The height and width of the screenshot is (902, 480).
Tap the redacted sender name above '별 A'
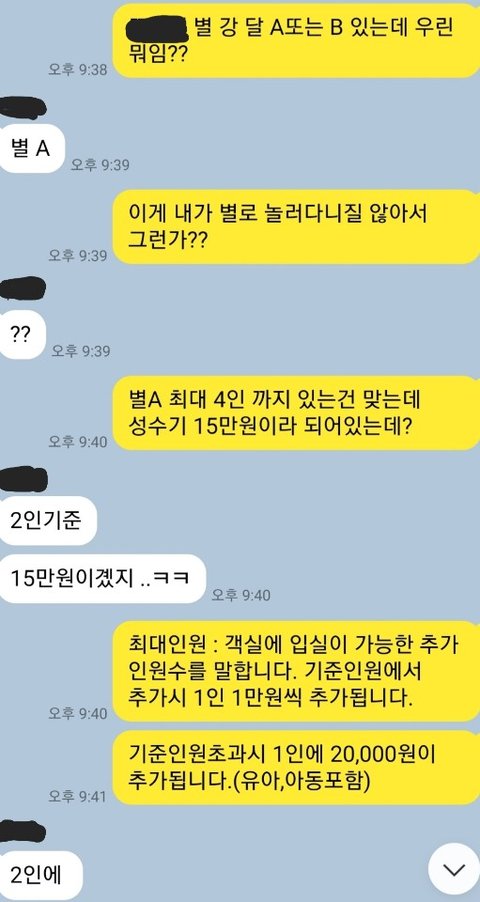pos(22,108)
